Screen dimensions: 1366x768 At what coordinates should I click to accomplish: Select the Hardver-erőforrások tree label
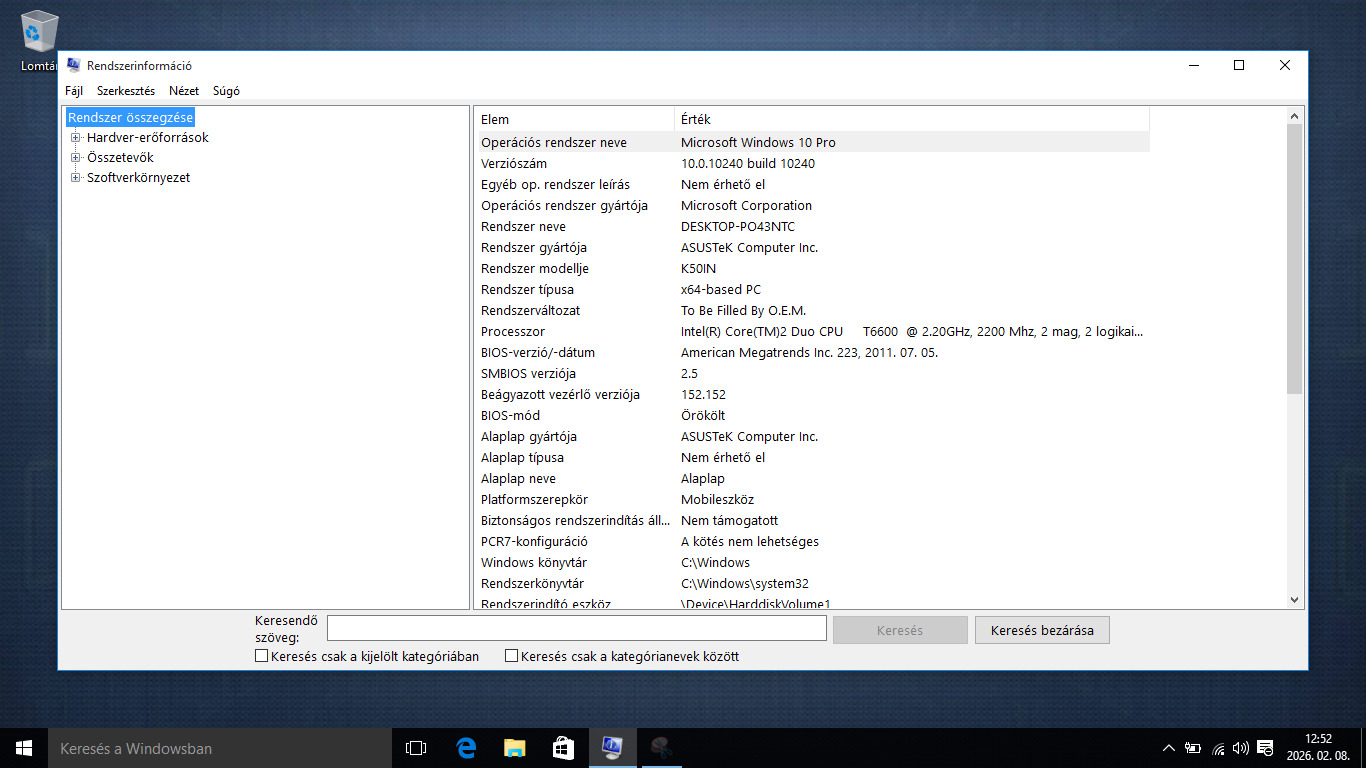click(x=148, y=138)
